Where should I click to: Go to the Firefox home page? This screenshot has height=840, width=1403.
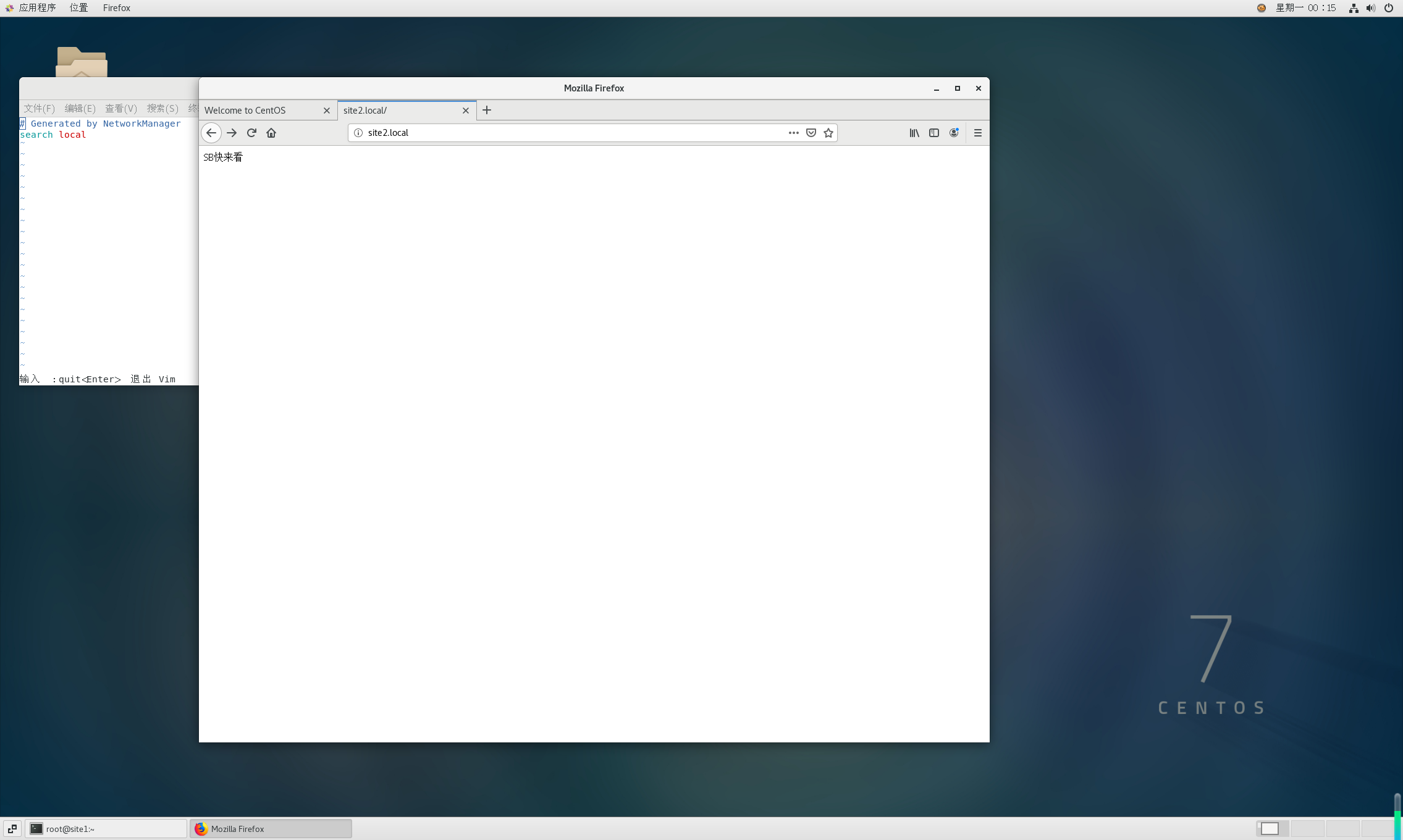(271, 133)
